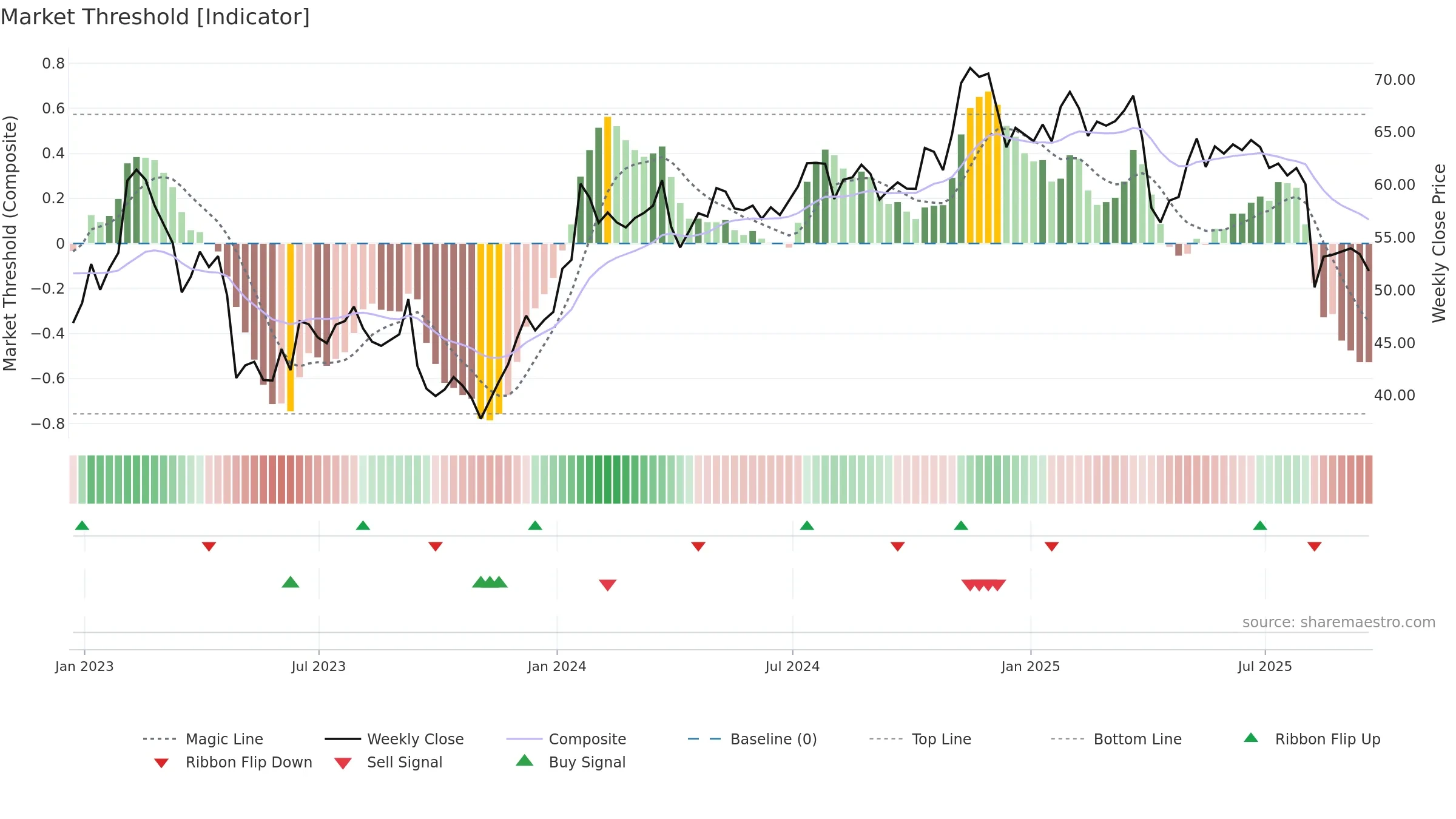Screen dimensions: 1456x819
Task: Click the Jul 2024 x-axis label
Action: 792,667
